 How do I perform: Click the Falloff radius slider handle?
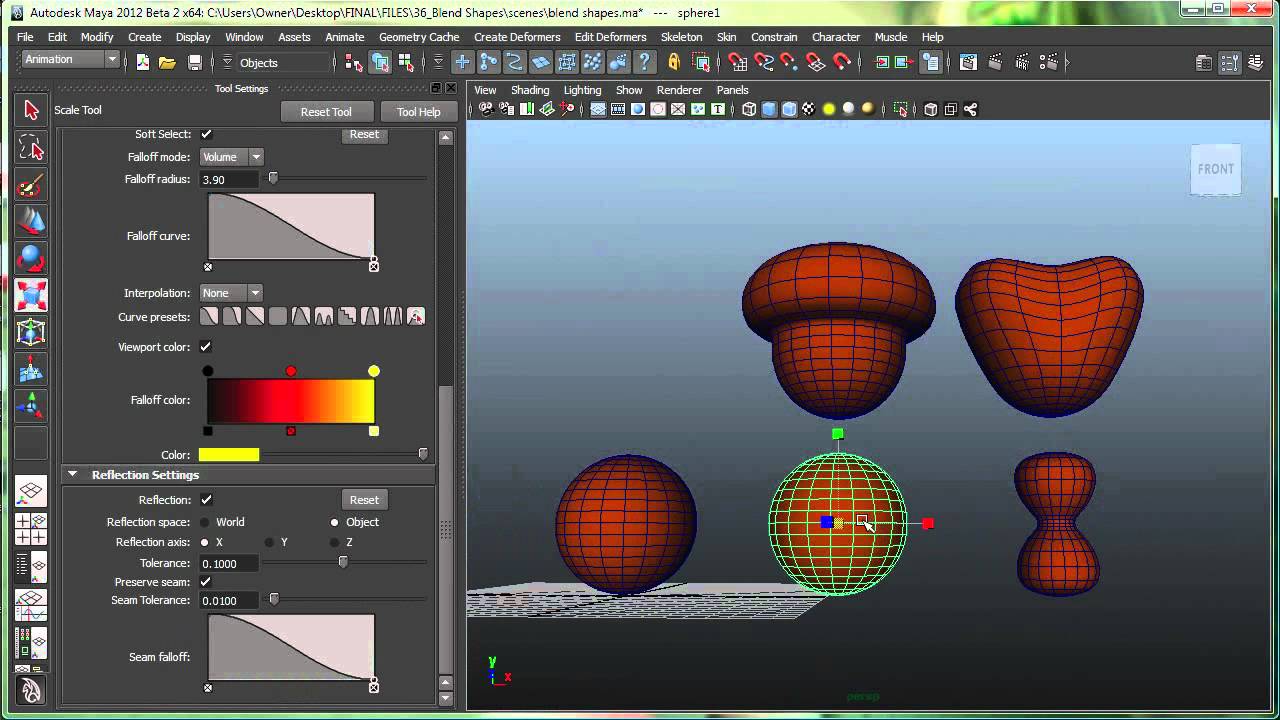(x=272, y=178)
